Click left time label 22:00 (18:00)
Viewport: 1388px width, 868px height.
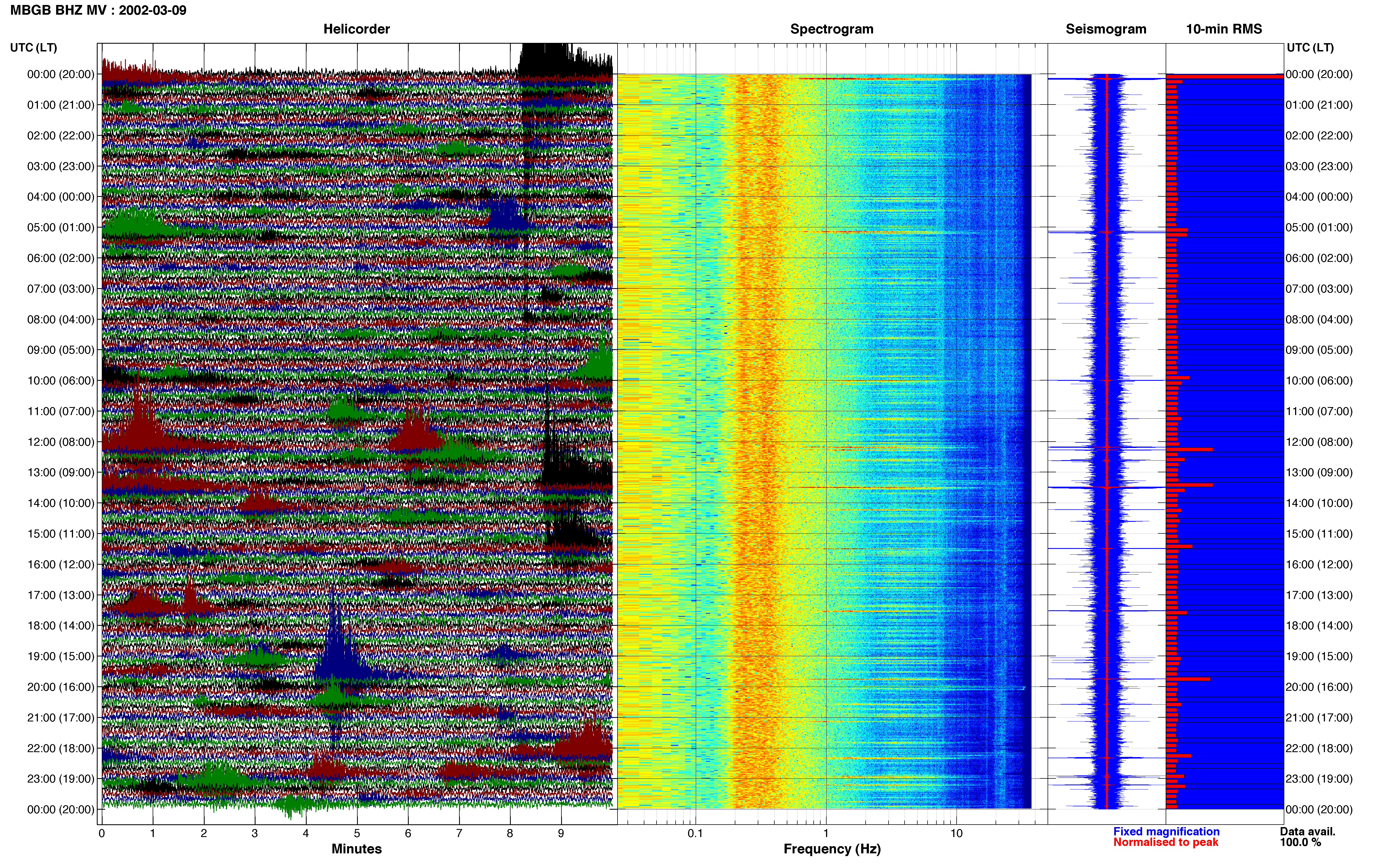(61, 748)
